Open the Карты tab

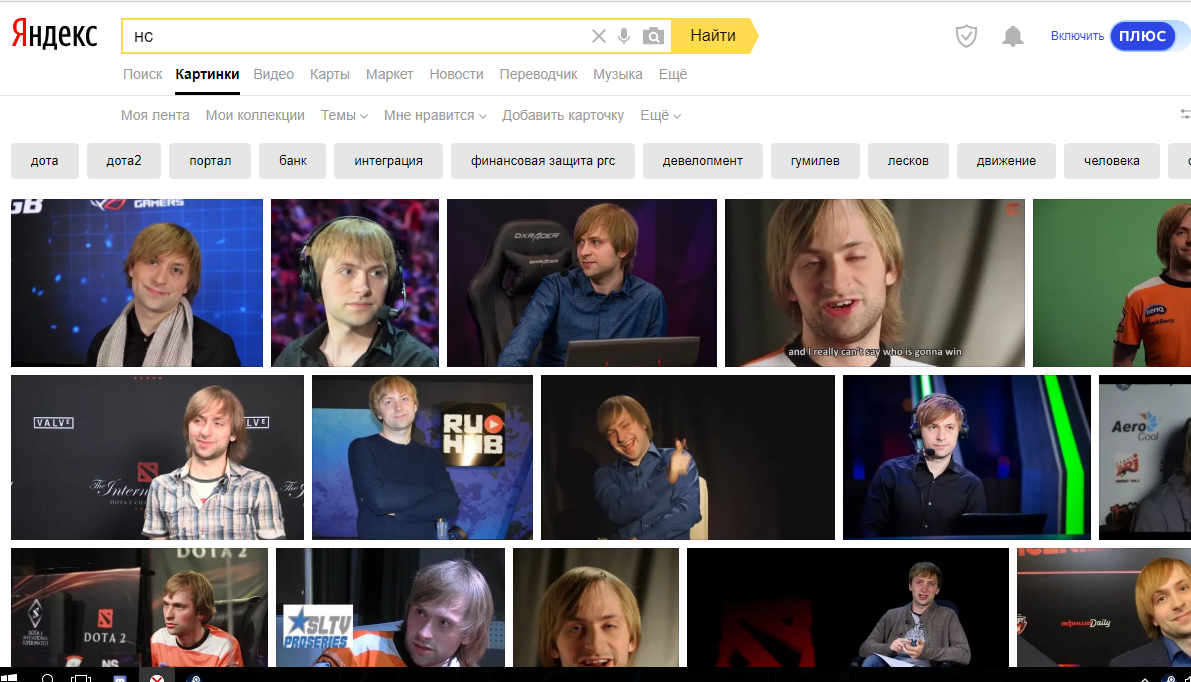330,74
